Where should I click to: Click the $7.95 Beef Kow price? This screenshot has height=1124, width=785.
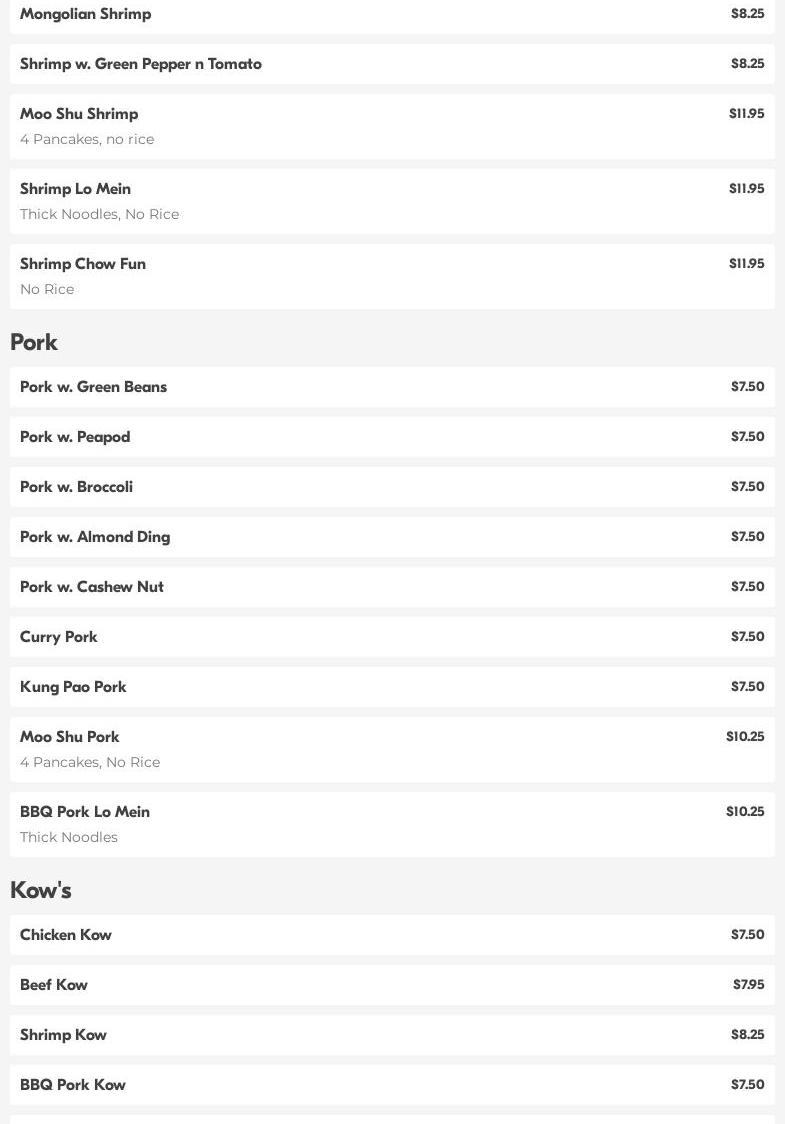click(x=748, y=985)
